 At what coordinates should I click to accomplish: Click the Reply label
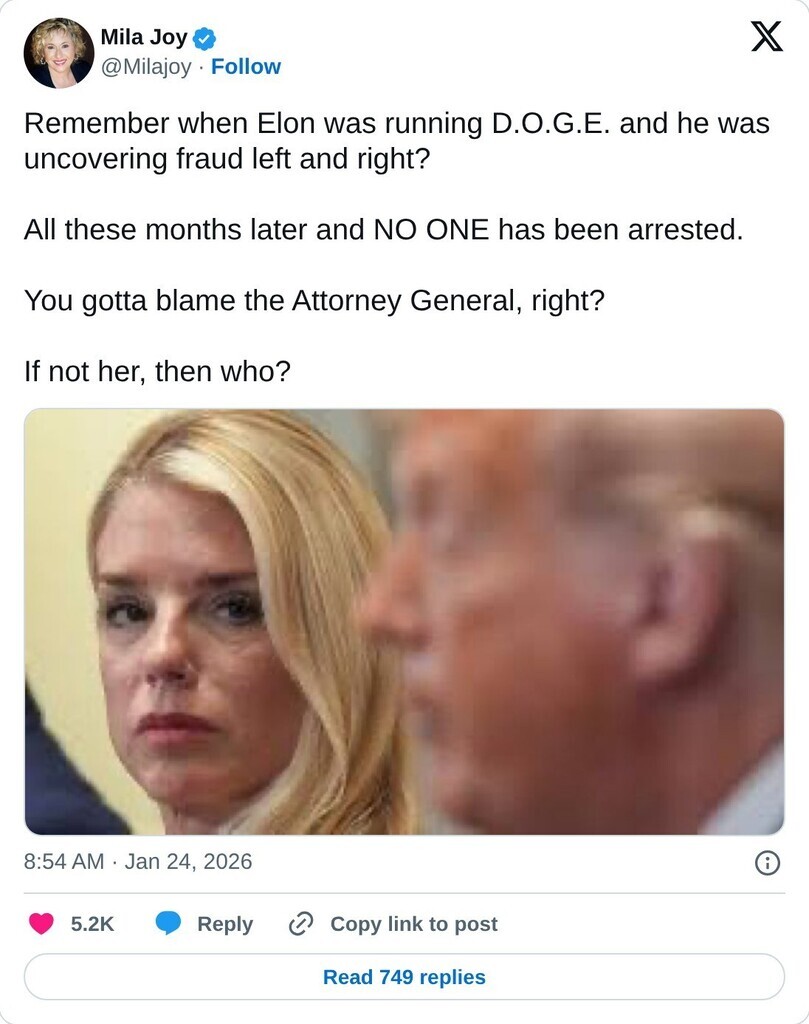click(225, 924)
